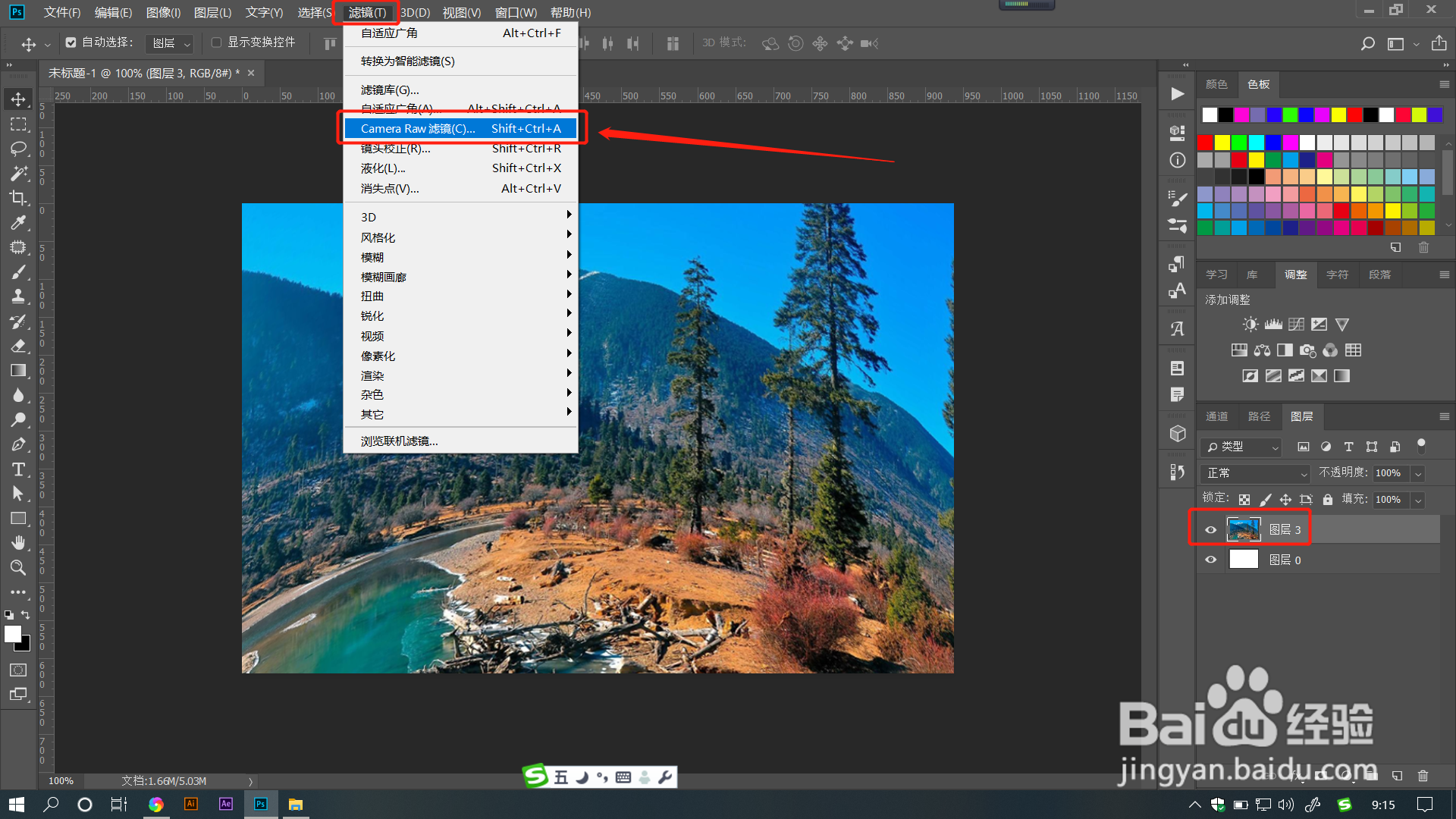Toggle the 自动选择 checkbox

click(71, 42)
